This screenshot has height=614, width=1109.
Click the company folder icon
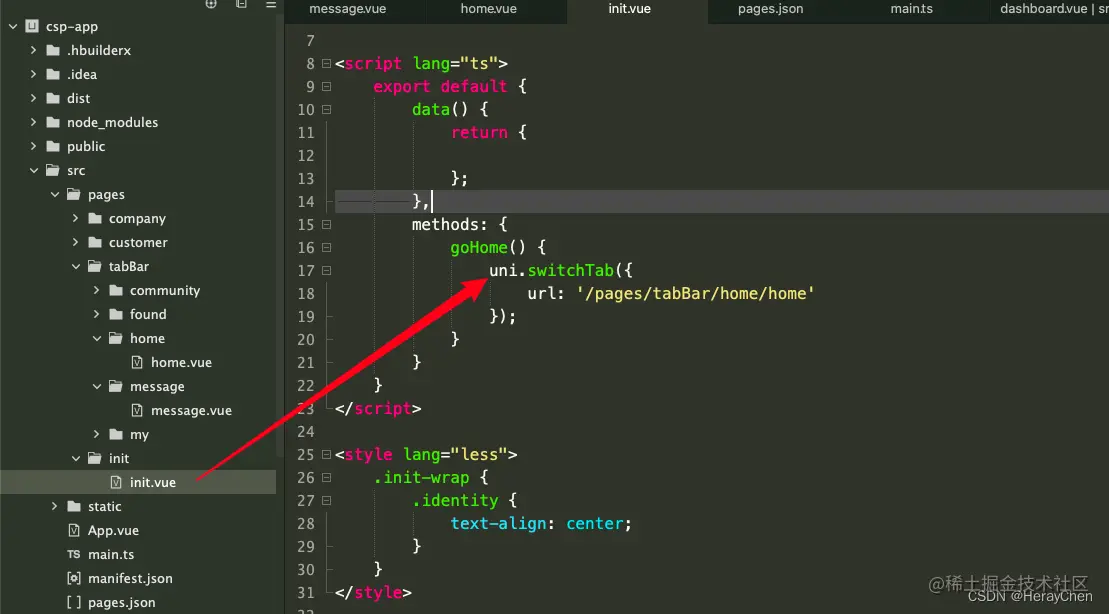tap(95, 219)
